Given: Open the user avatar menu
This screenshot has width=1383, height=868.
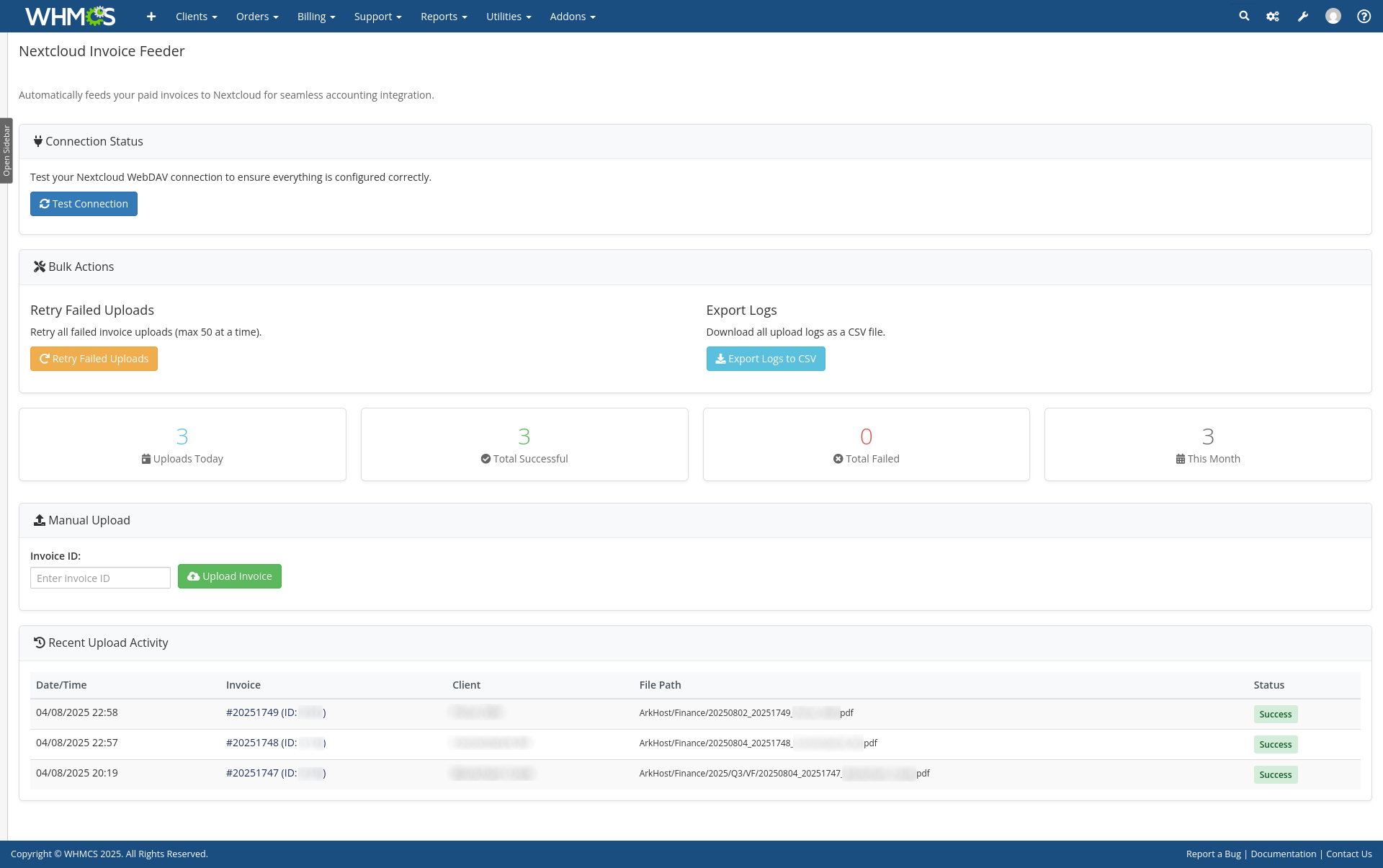Looking at the screenshot, I should pyautogui.click(x=1333, y=16).
